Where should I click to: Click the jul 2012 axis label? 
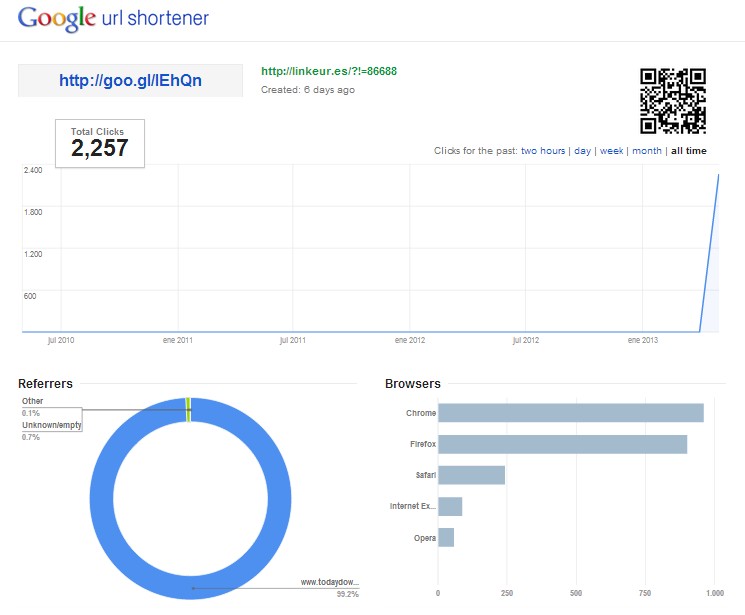tap(525, 340)
